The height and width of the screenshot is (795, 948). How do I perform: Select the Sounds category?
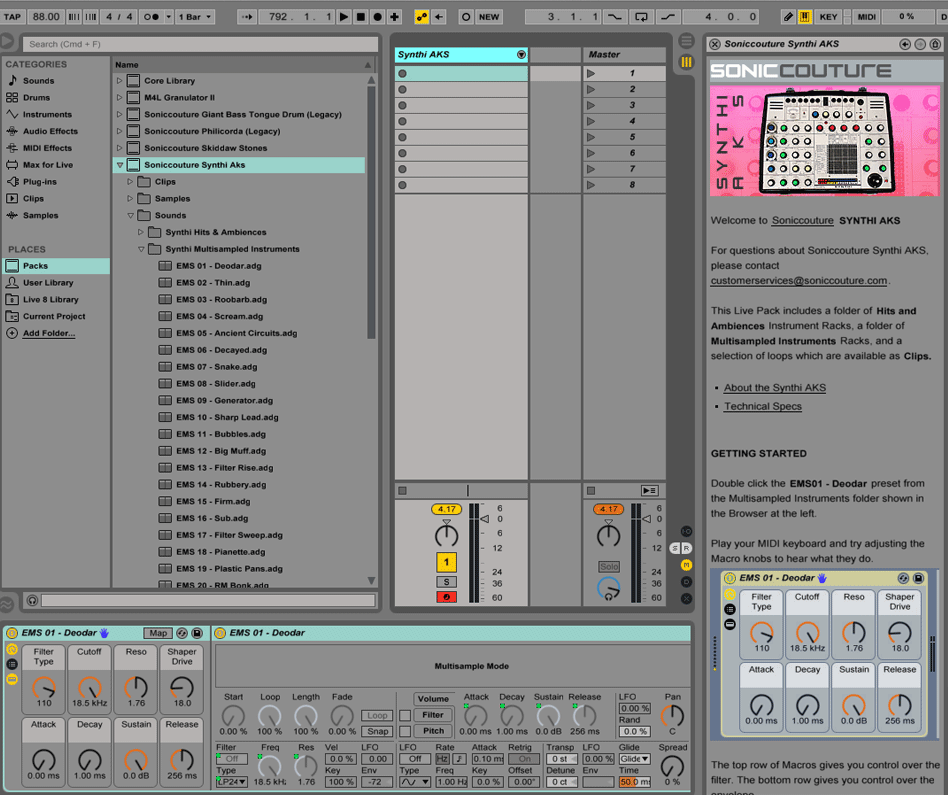tap(39, 80)
